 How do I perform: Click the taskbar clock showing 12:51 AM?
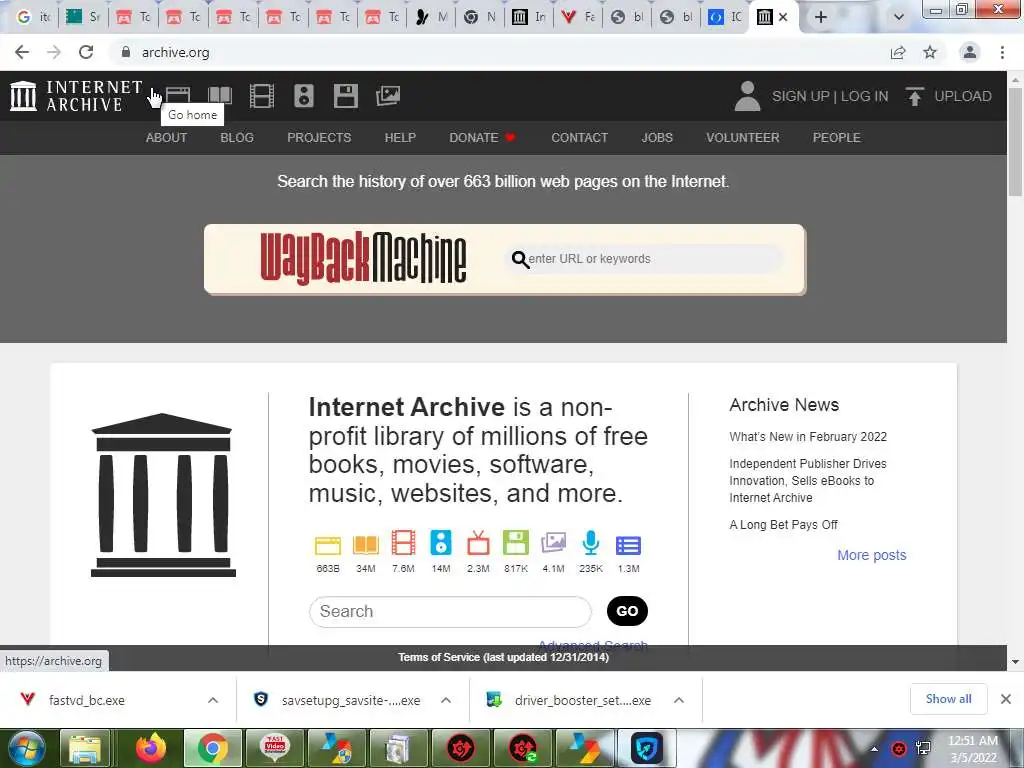pyautogui.click(x=973, y=748)
